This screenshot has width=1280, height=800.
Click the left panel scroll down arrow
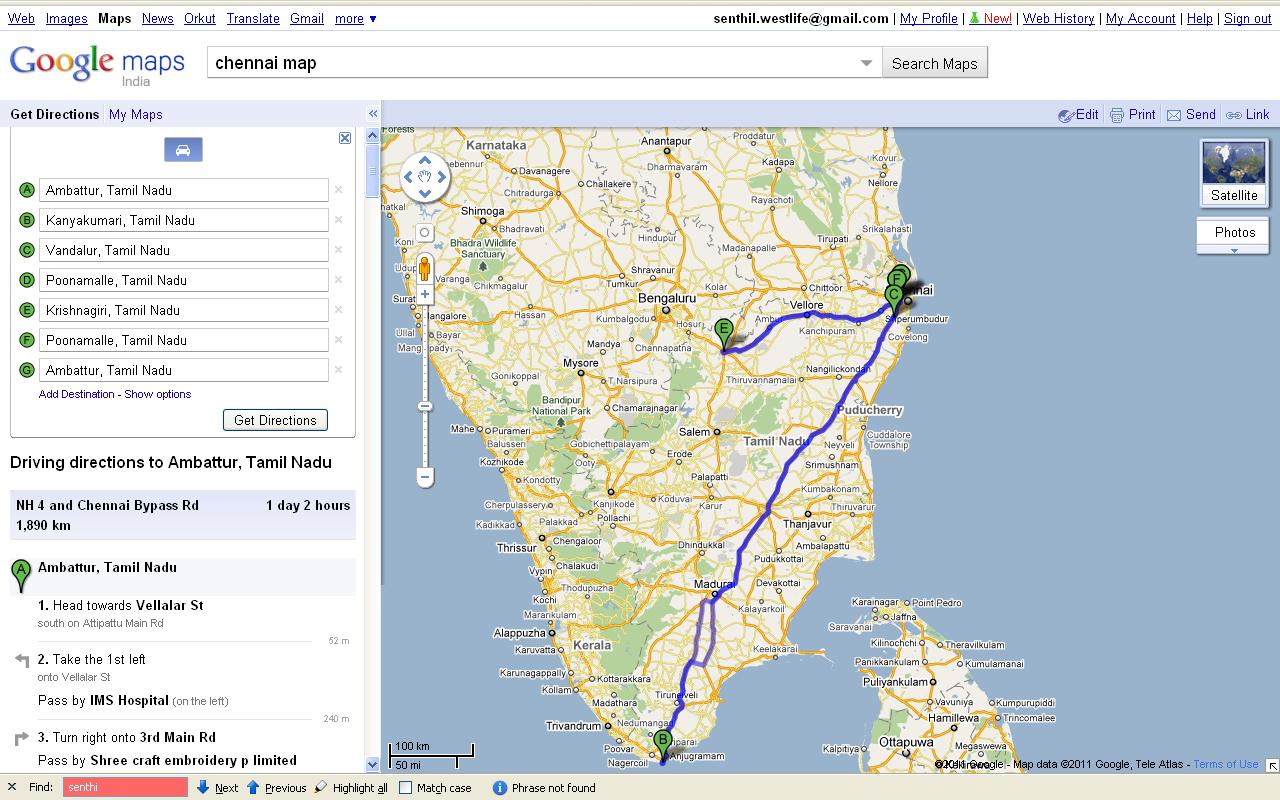pyautogui.click(x=373, y=764)
